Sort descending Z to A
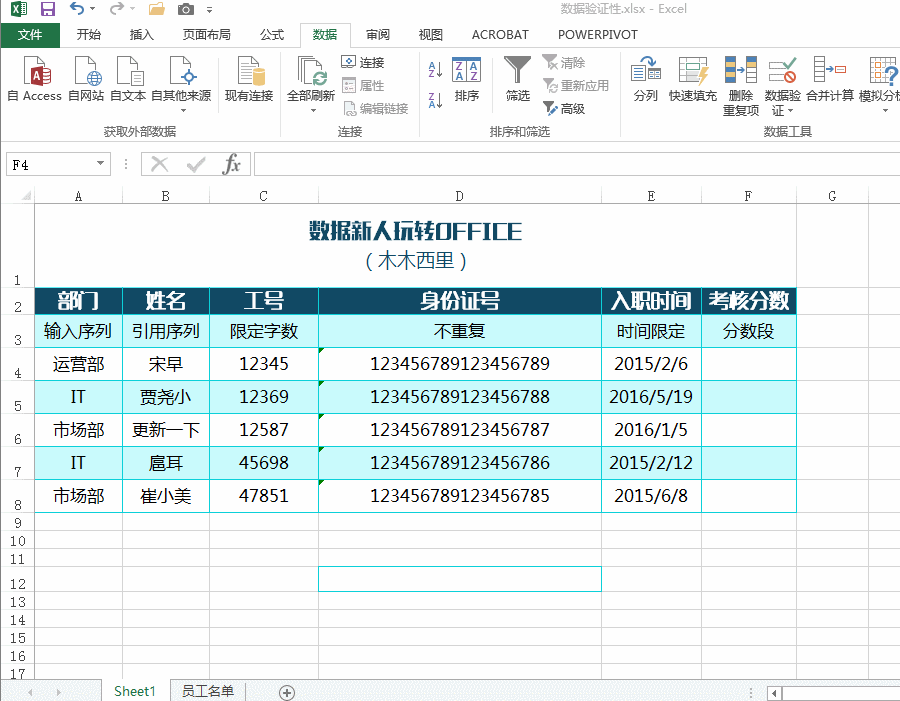Image resolution: width=900 pixels, height=701 pixels. tap(436, 100)
